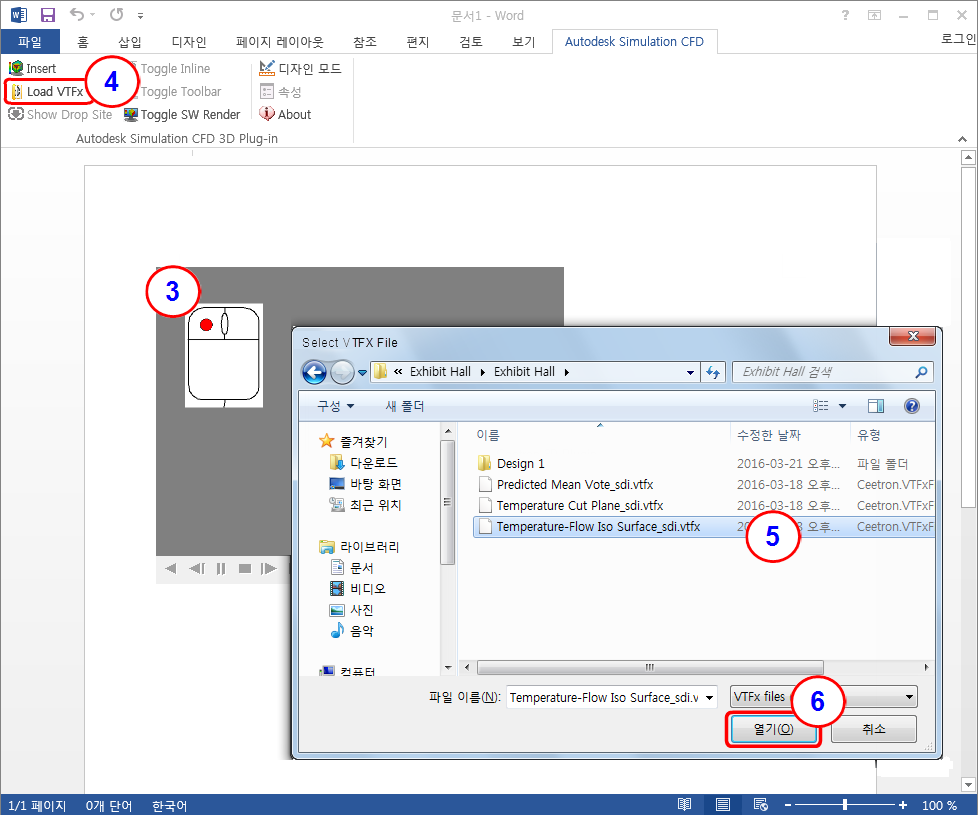Select Temperature Cut Plane_sdi.vtfx file
Image resolution: width=978 pixels, height=815 pixels.
pos(570,506)
